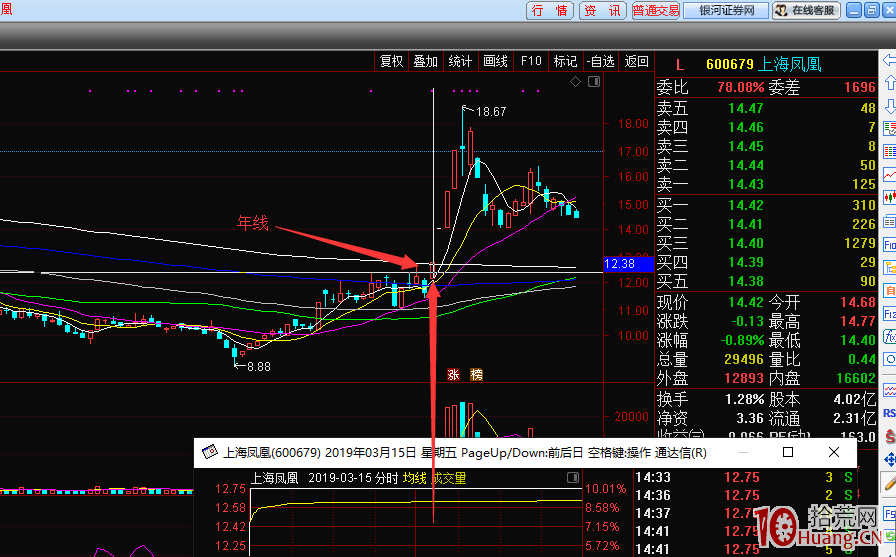The width and height of the screenshot is (896, 557).
Task: Open the F10 toolbar item
Action: [x=531, y=61]
